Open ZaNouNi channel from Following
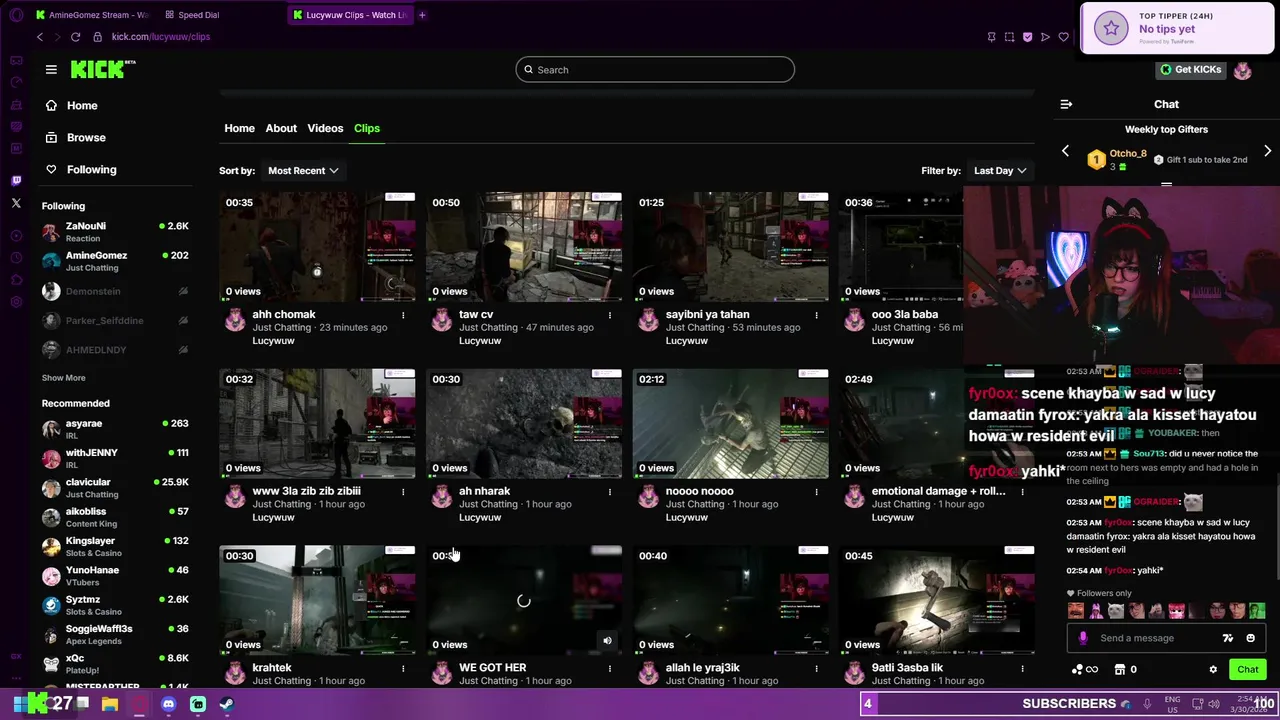This screenshot has height=720, width=1280. pos(115,232)
